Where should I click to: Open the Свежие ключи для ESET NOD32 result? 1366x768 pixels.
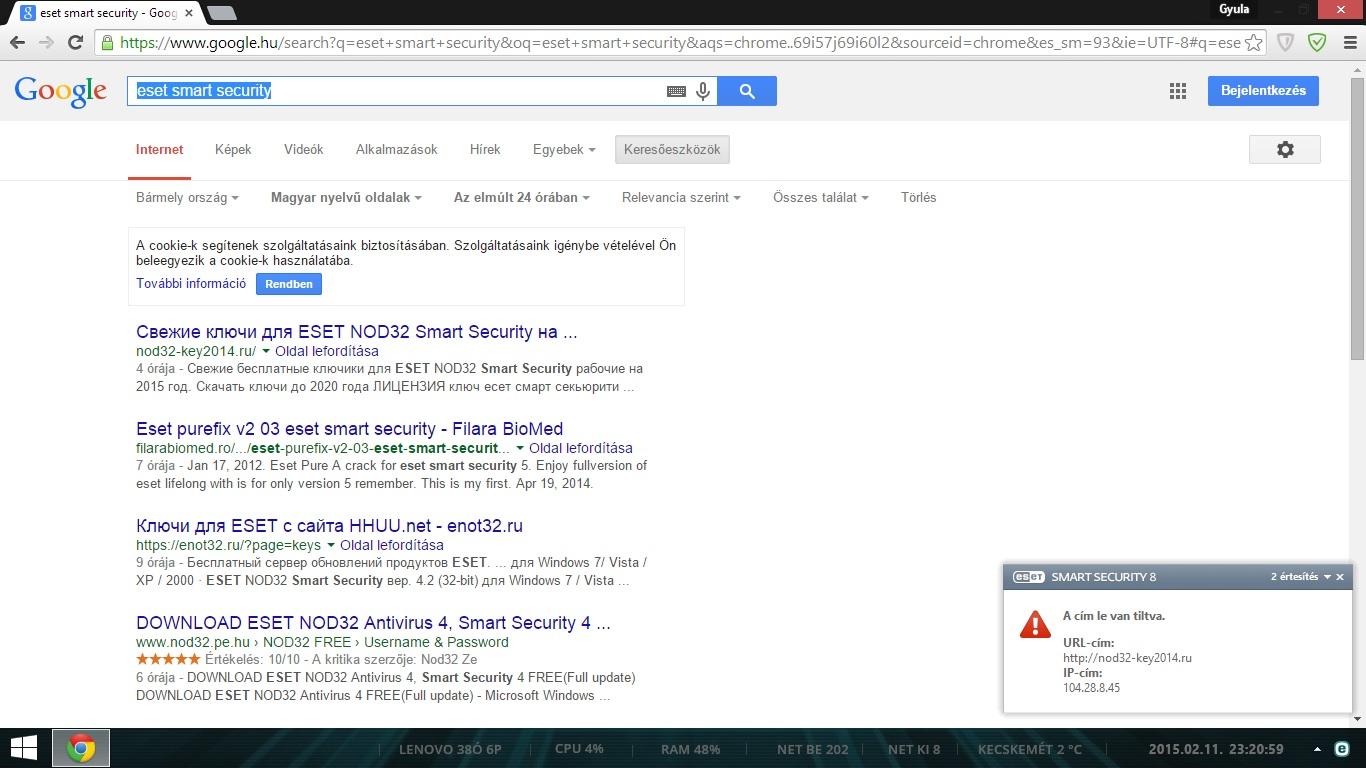357,332
